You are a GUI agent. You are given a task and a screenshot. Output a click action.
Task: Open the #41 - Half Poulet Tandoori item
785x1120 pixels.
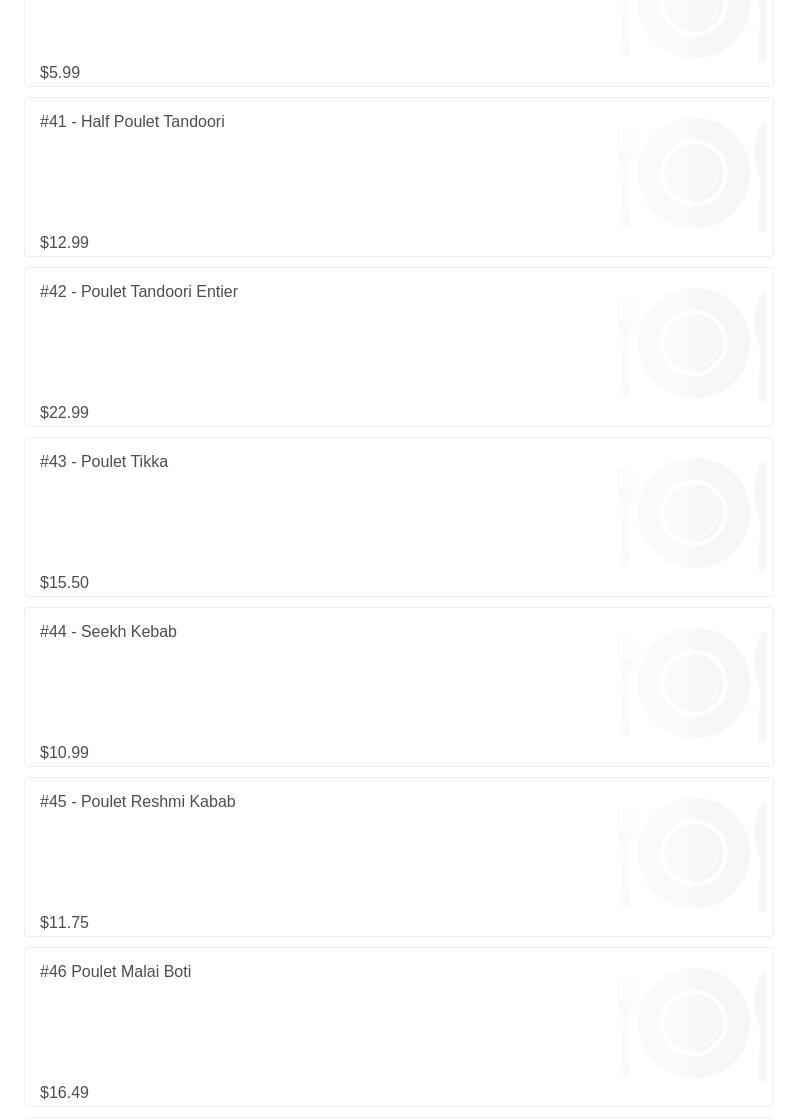pos(132,122)
